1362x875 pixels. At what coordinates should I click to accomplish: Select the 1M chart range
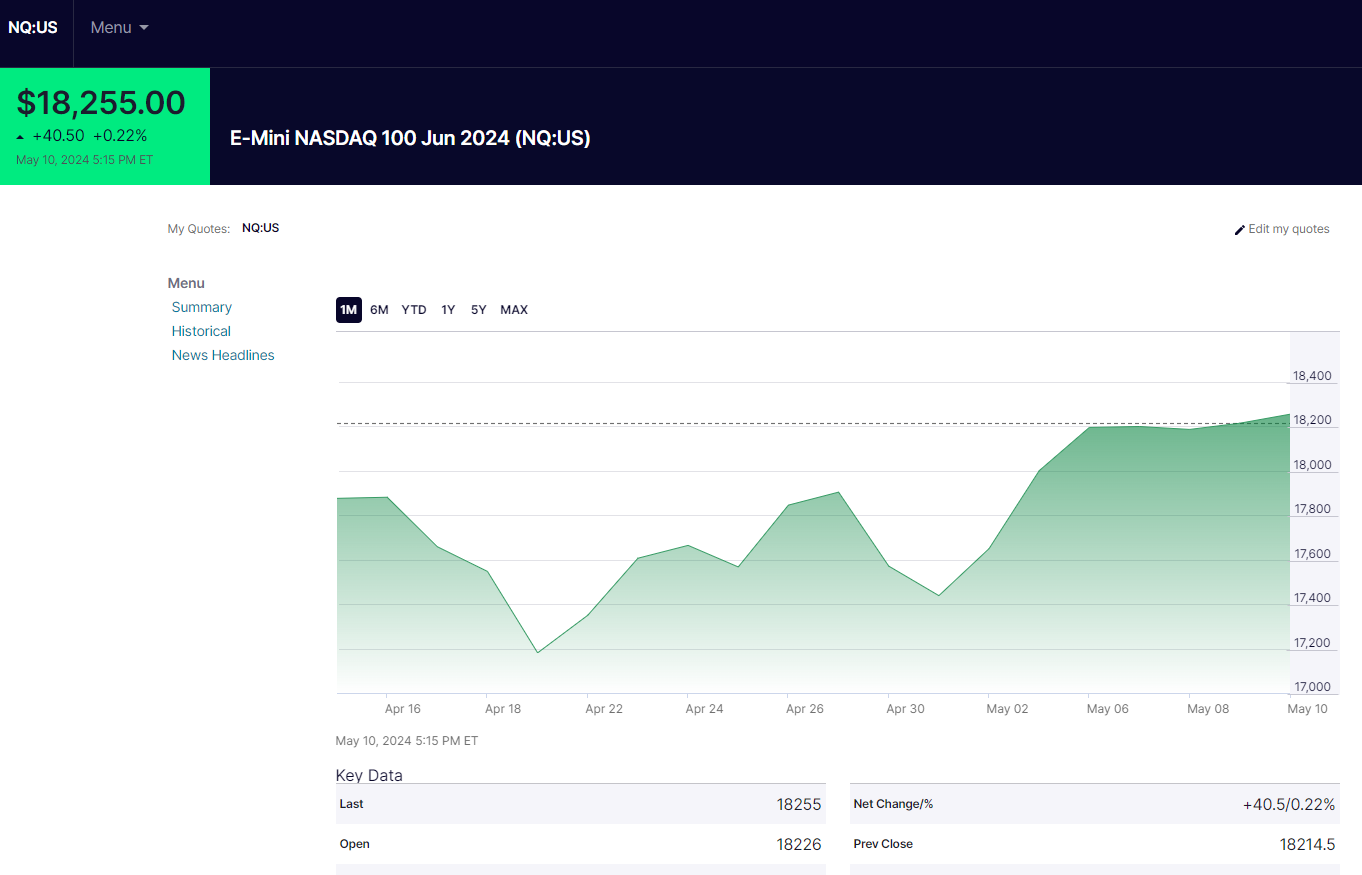[x=348, y=310]
